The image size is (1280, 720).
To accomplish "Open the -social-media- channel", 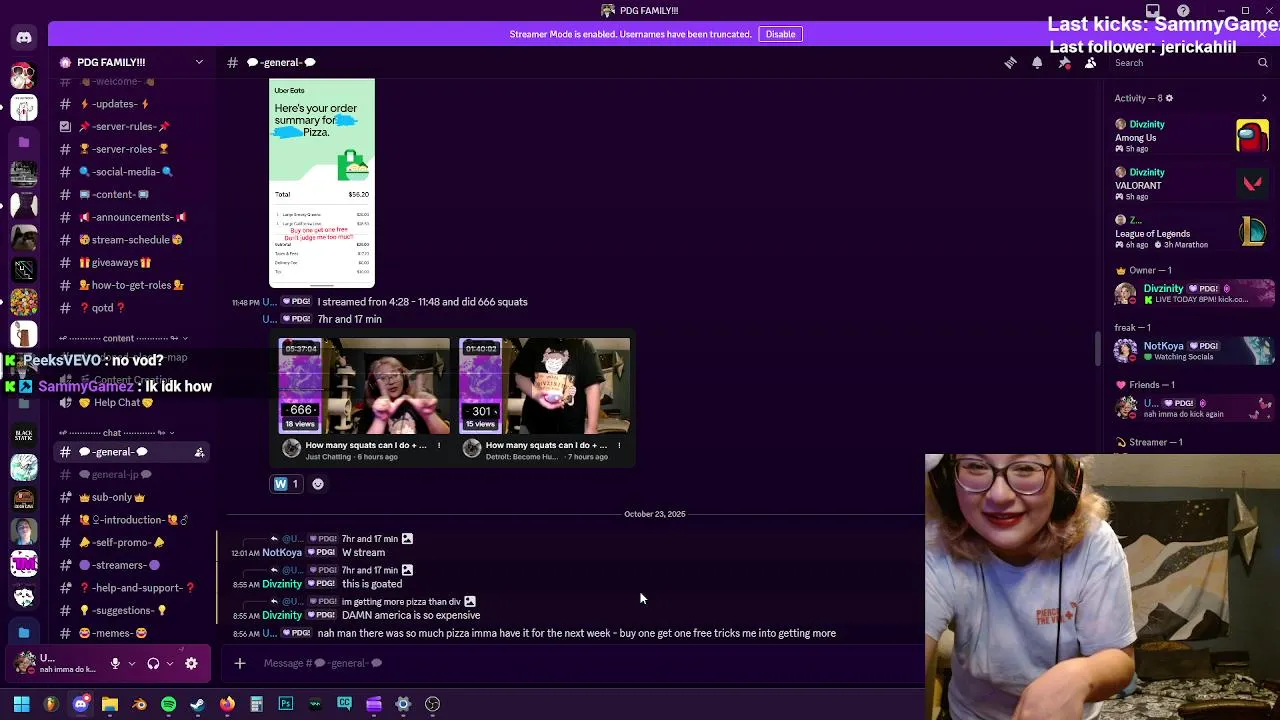I will [132, 172].
